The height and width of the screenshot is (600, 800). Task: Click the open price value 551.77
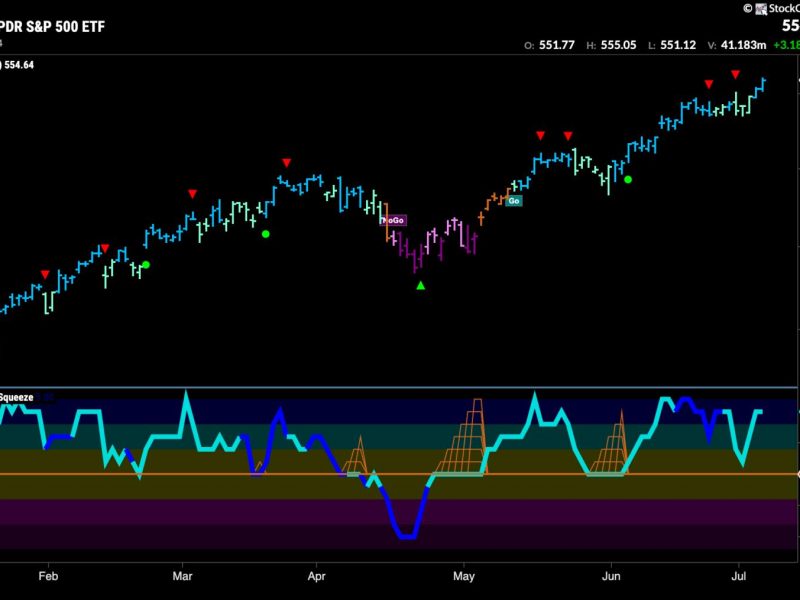tap(557, 45)
